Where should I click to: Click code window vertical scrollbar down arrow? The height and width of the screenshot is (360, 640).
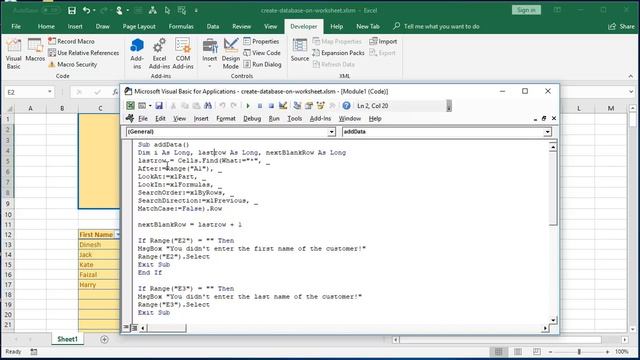(553, 320)
